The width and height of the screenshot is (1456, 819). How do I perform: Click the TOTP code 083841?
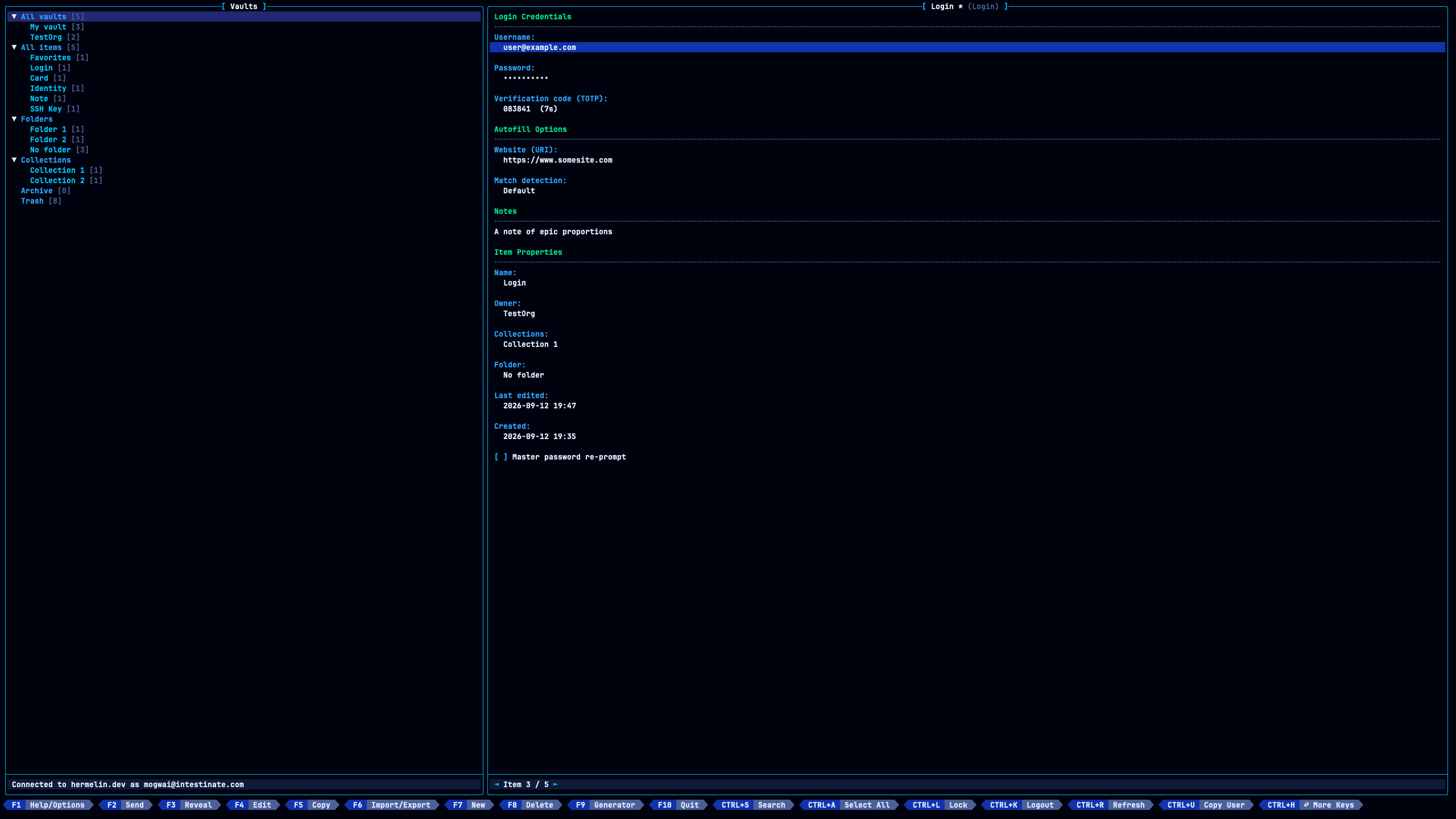[517, 109]
